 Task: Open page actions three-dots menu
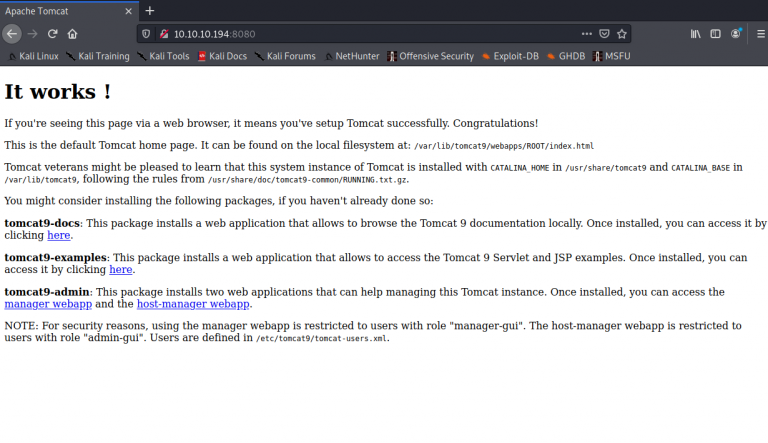[x=586, y=34]
